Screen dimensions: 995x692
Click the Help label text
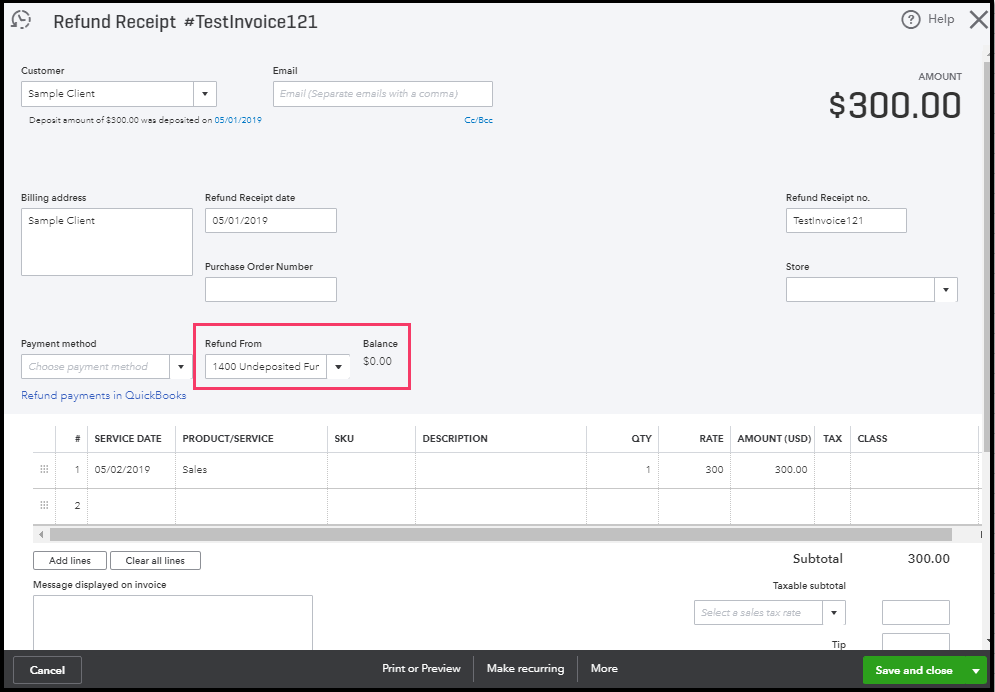(x=940, y=19)
